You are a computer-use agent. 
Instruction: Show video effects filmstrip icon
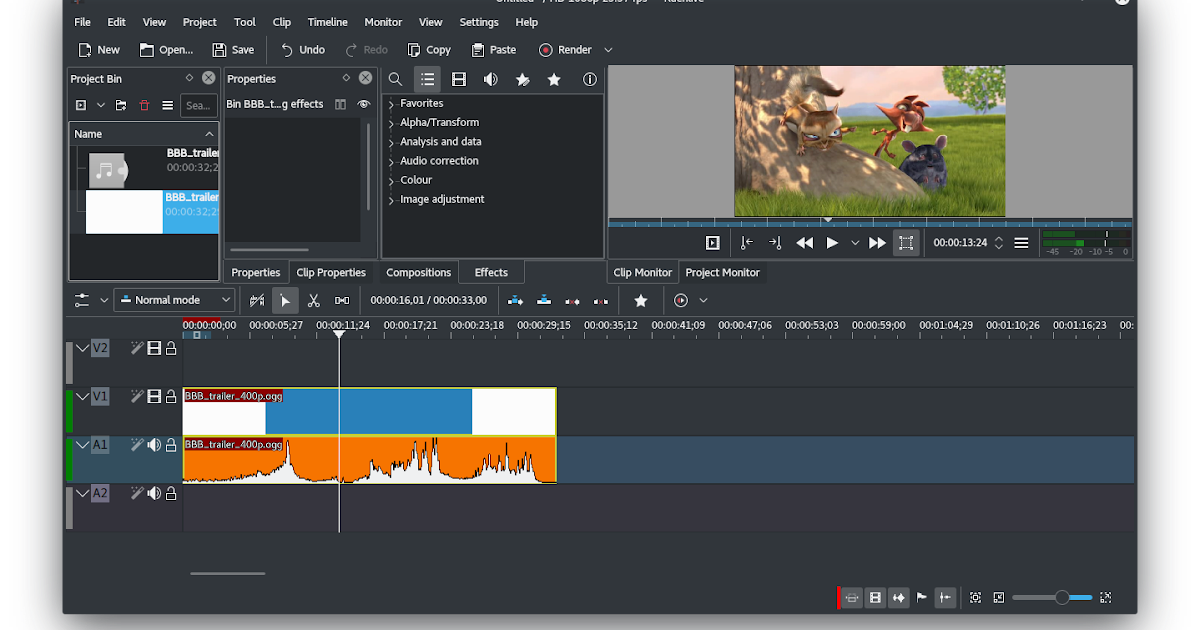coord(459,79)
